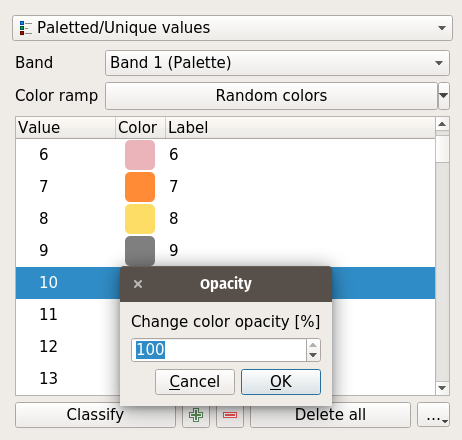Click the gray color swatch for value 9

[140, 251]
